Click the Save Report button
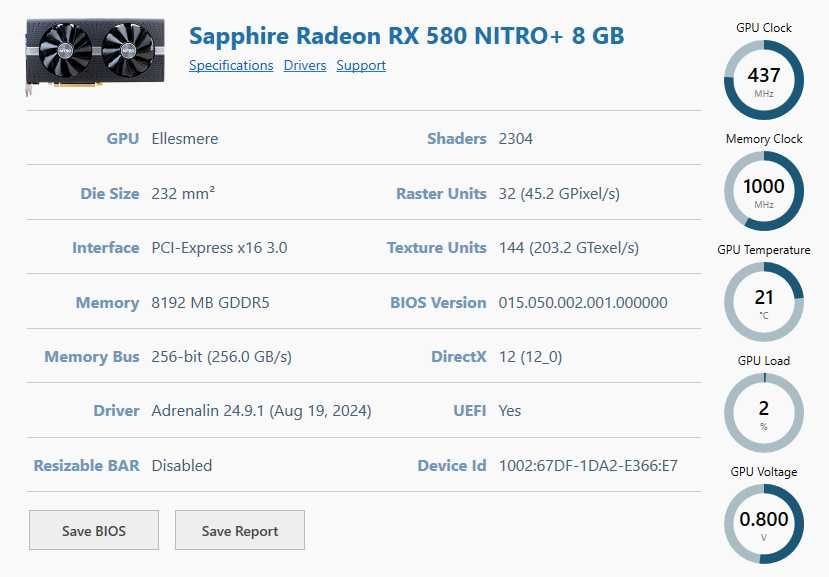 point(240,530)
